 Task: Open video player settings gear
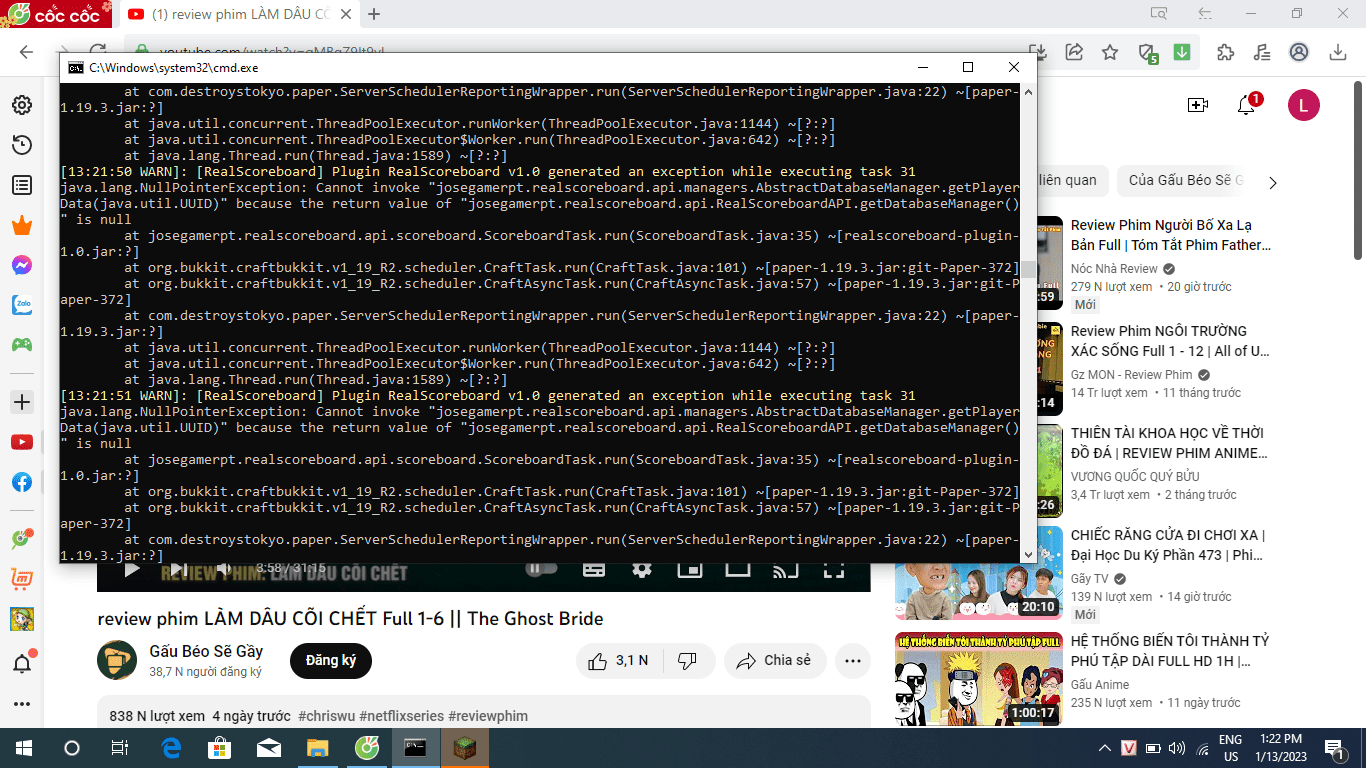(641, 571)
